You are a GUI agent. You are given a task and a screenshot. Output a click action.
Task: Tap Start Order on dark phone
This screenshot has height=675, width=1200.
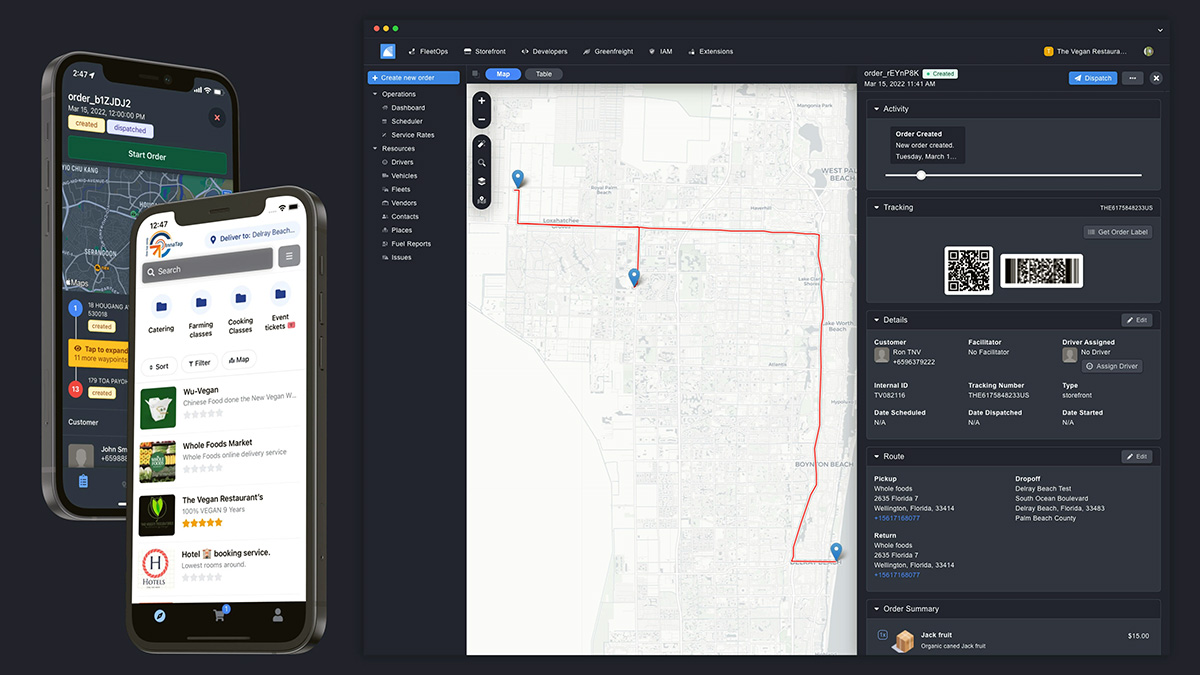pyautogui.click(x=147, y=156)
